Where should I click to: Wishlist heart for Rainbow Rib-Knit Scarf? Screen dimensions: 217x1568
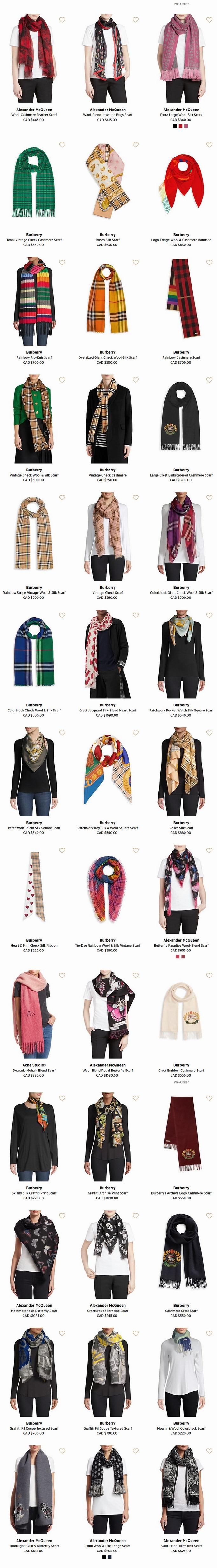[62, 262]
